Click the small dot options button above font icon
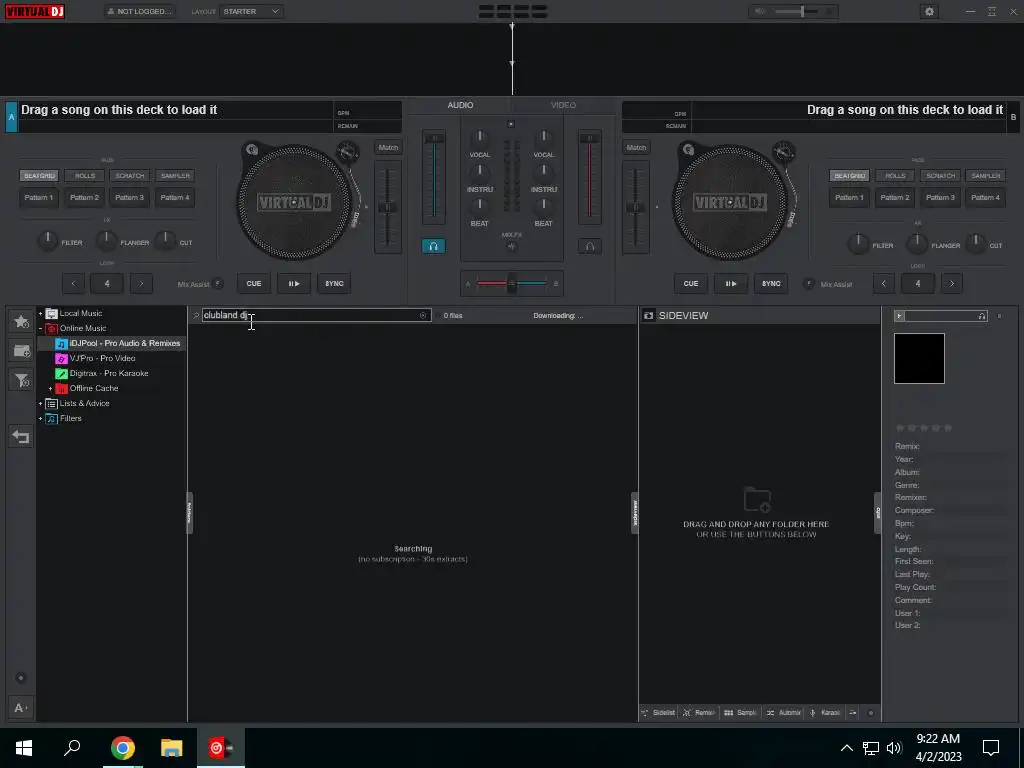 point(21,678)
